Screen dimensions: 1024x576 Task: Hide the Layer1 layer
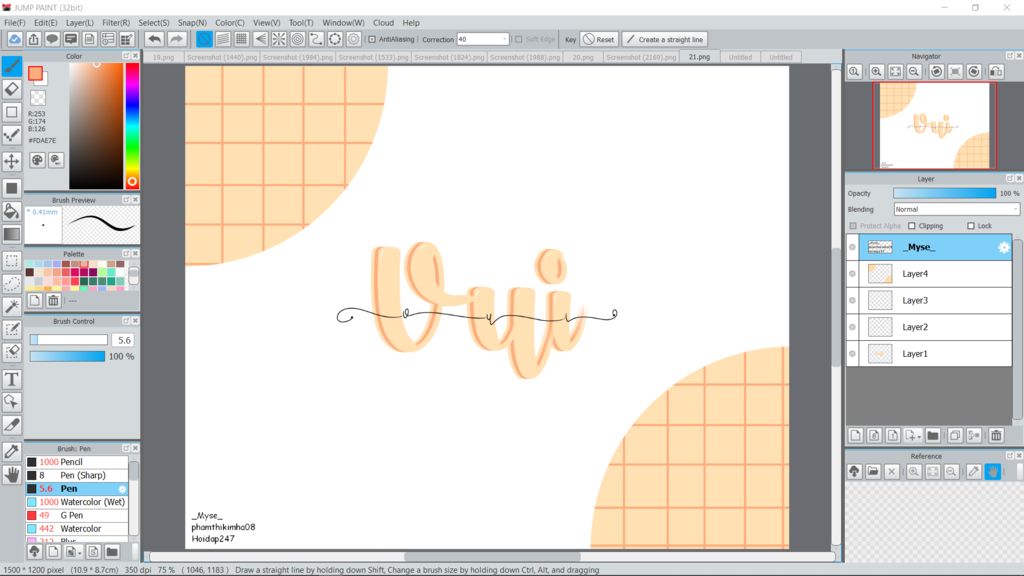click(852, 354)
